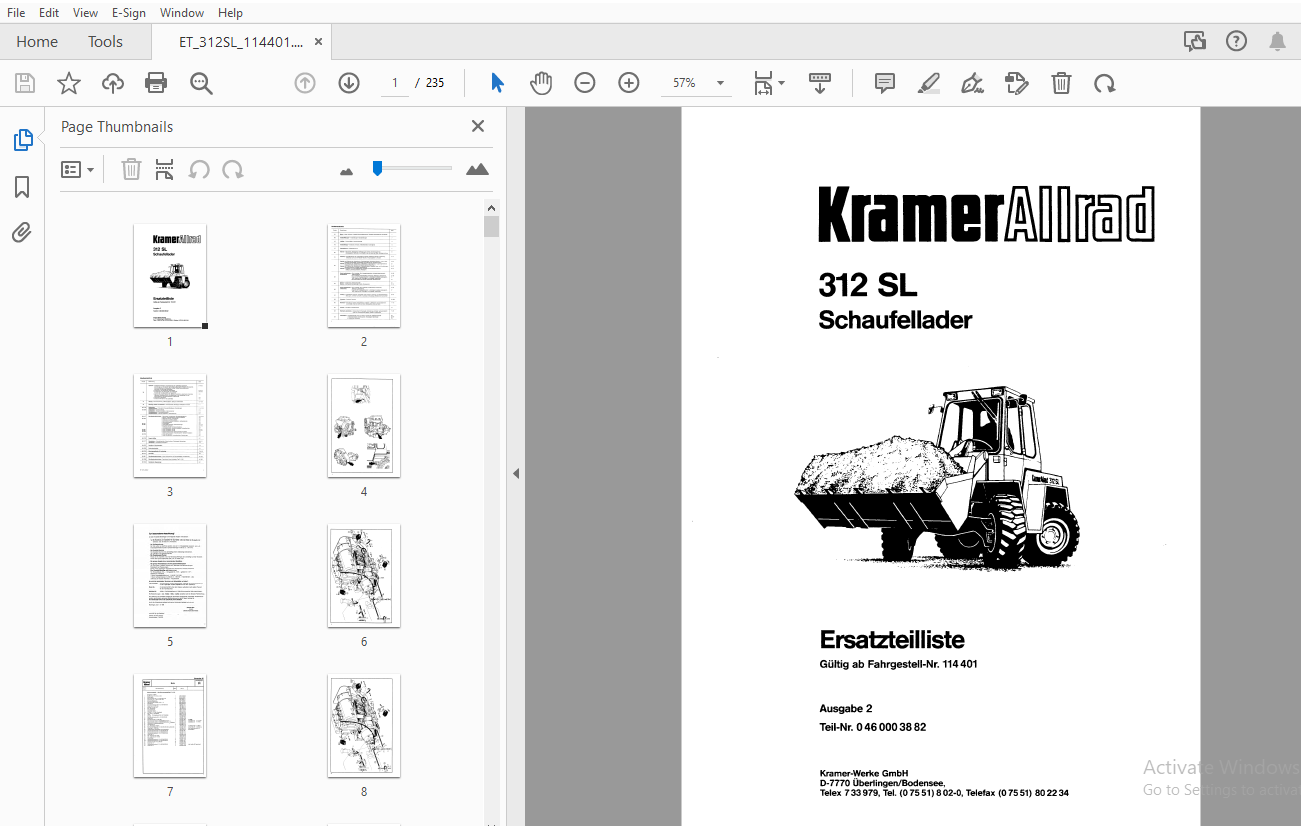Click the '312 SL' title text
The image size is (1301, 826).
click(x=868, y=285)
